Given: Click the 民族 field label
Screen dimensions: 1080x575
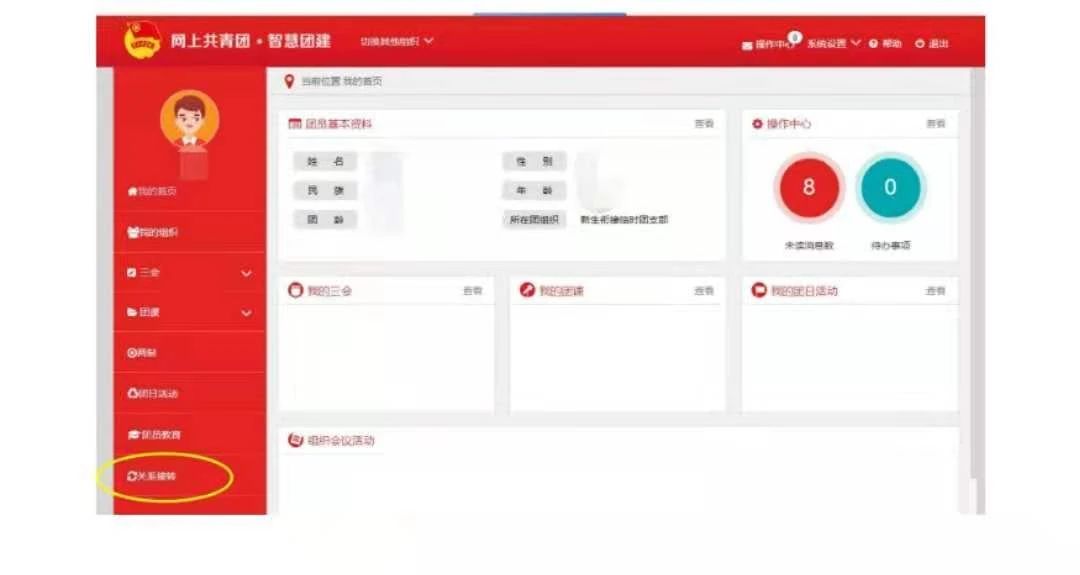Looking at the screenshot, I should pyautogui.click(x=325, y=191).
